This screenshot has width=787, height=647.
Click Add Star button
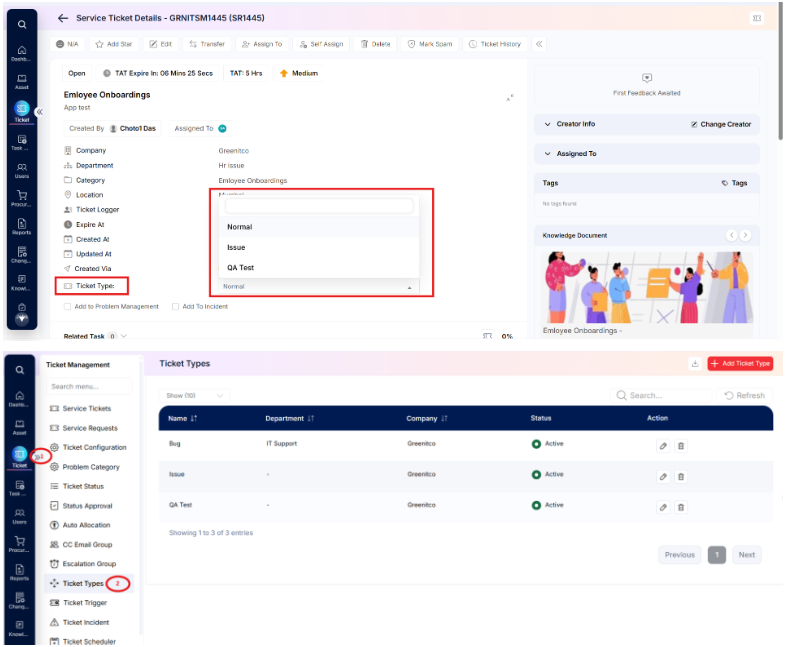tap(114, 44)
